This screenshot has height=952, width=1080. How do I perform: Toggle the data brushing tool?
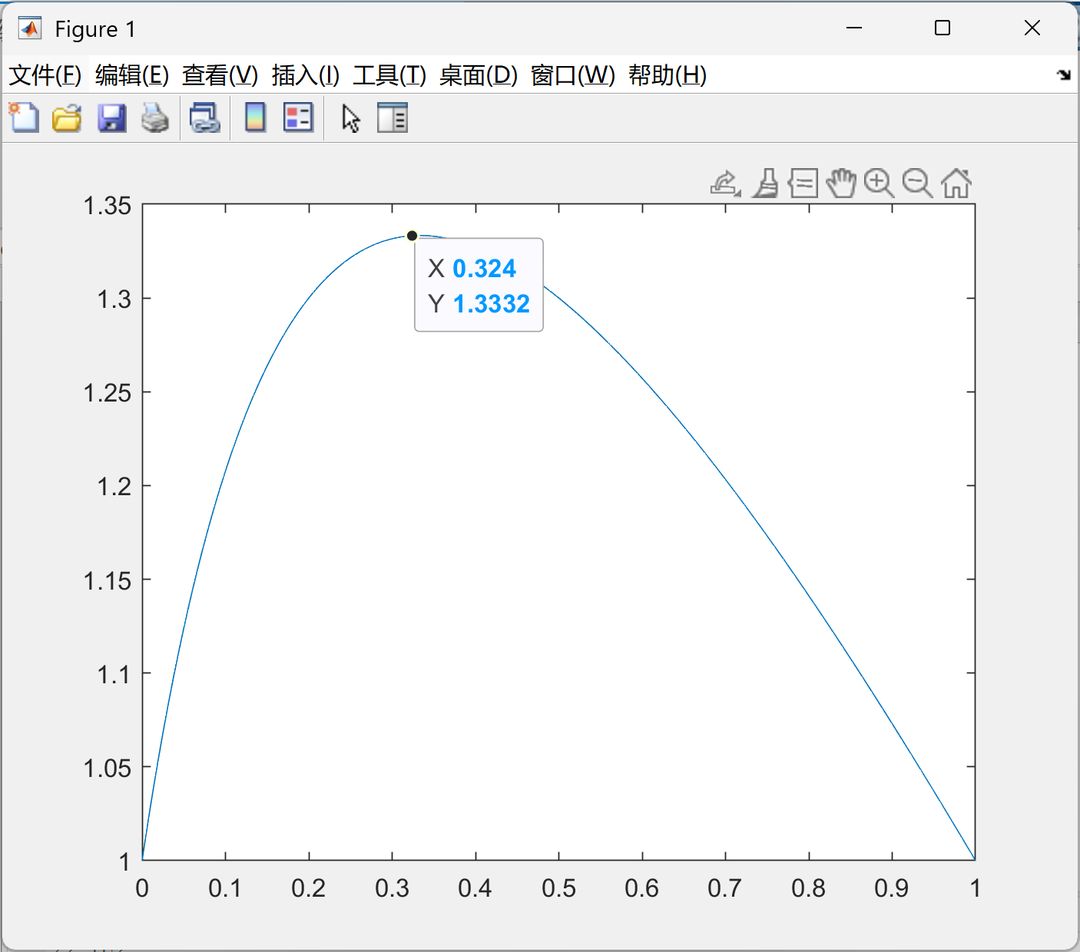tap(765, 184)
